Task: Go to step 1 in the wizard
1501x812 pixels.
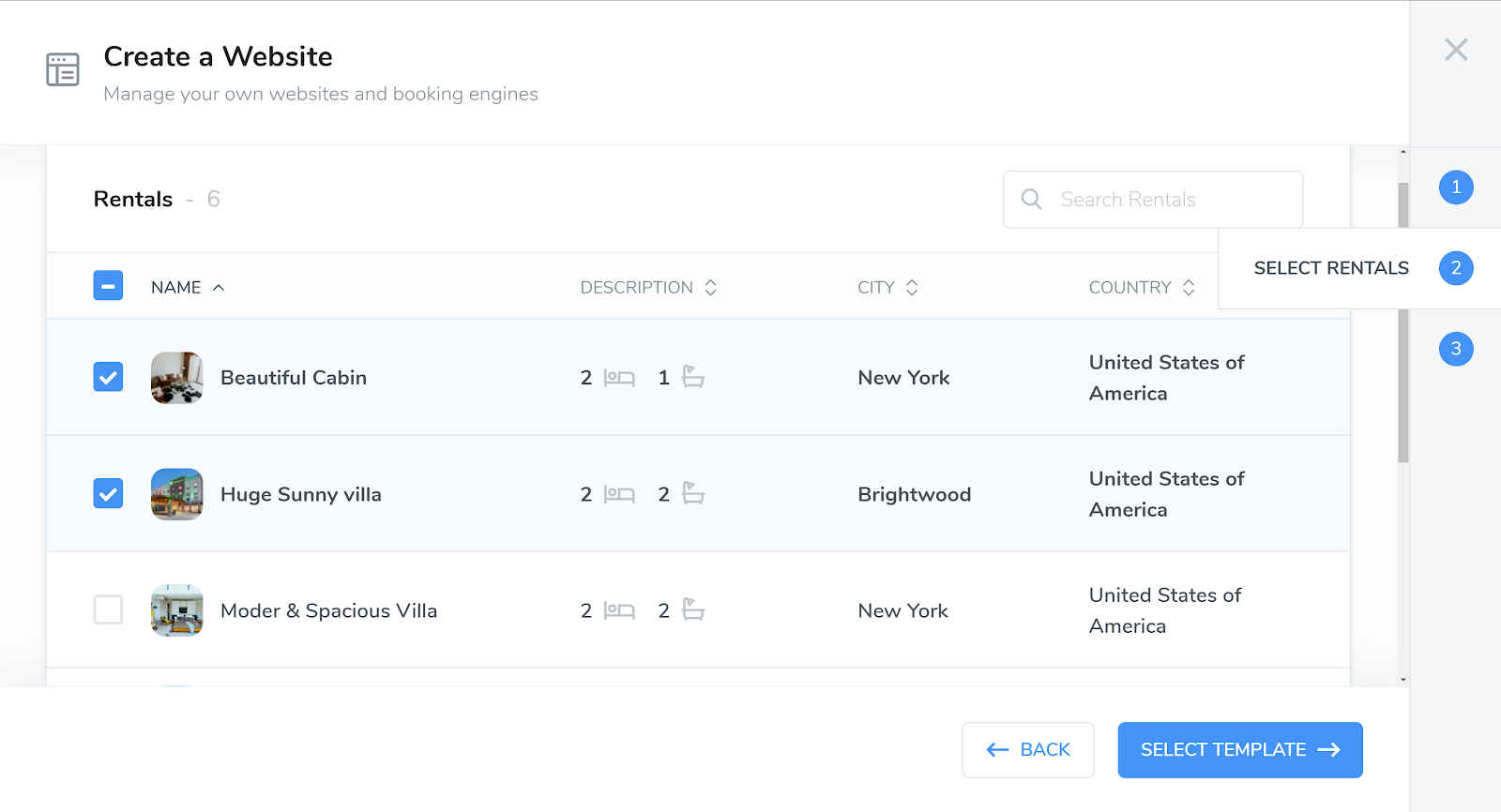Action: pos(1456,188)
